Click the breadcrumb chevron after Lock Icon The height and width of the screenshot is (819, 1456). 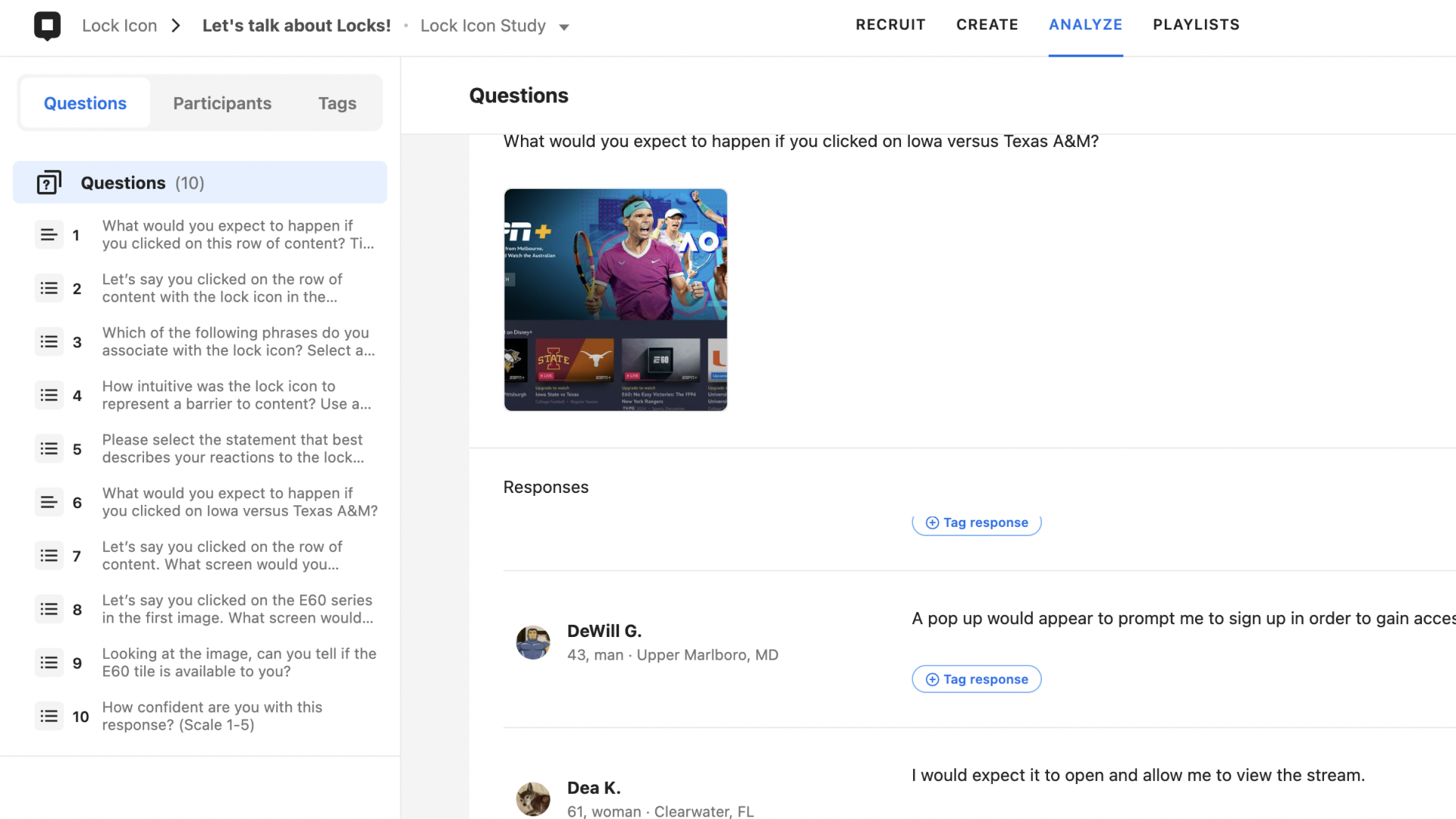pos(176,26)
